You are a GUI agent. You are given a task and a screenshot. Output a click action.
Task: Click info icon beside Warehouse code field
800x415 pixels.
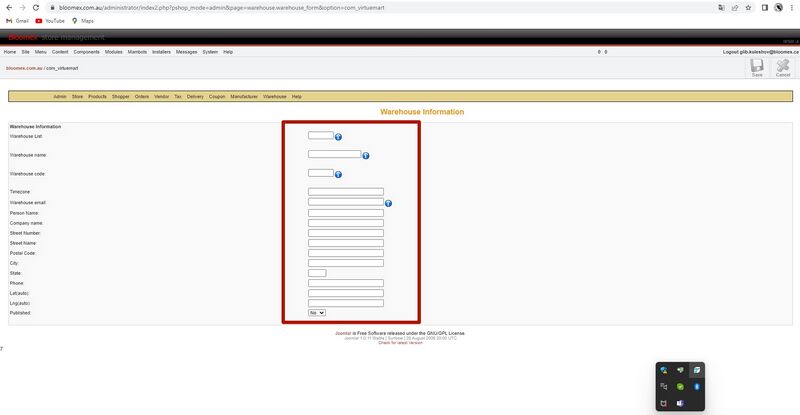coord(338,175)
